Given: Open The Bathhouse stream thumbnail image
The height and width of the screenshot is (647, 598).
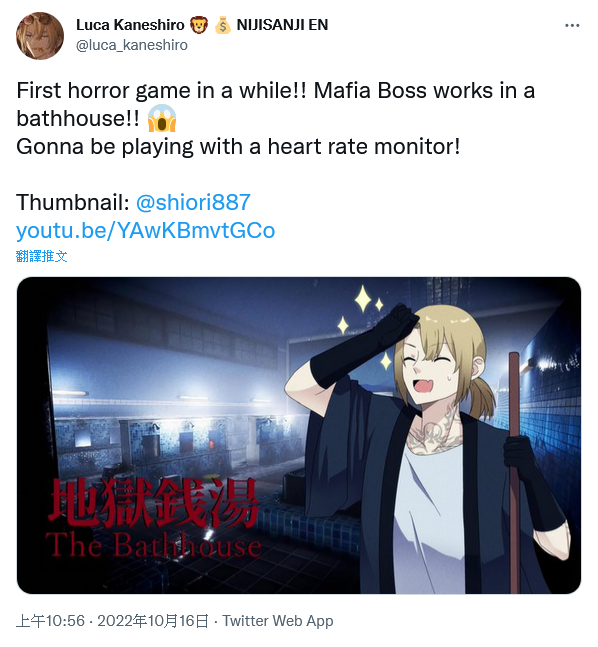Looking at the screenshot, I should [x=299, y=435].
